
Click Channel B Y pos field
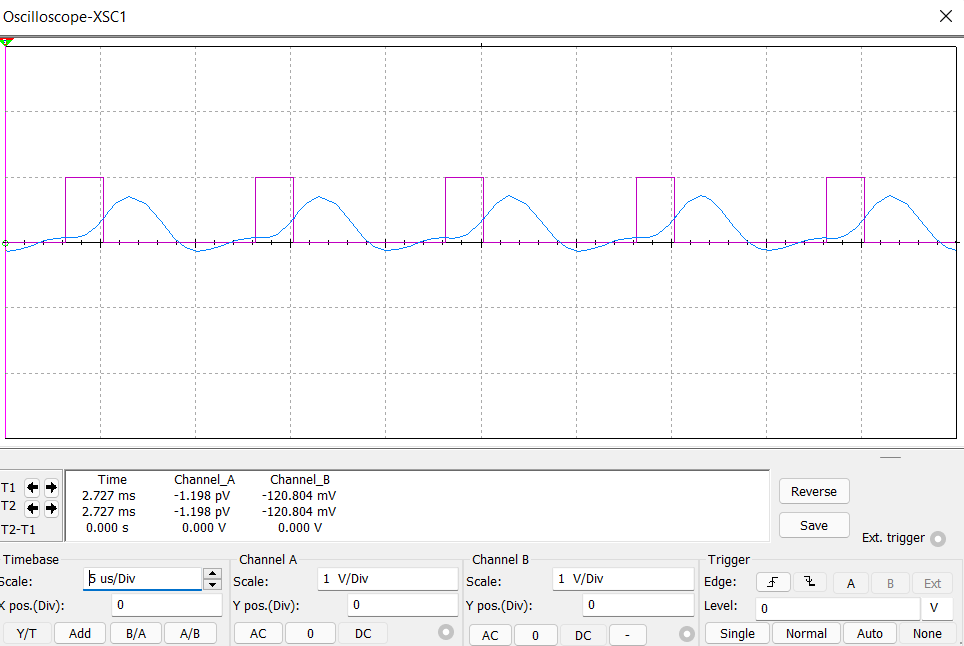click(638, 605)
